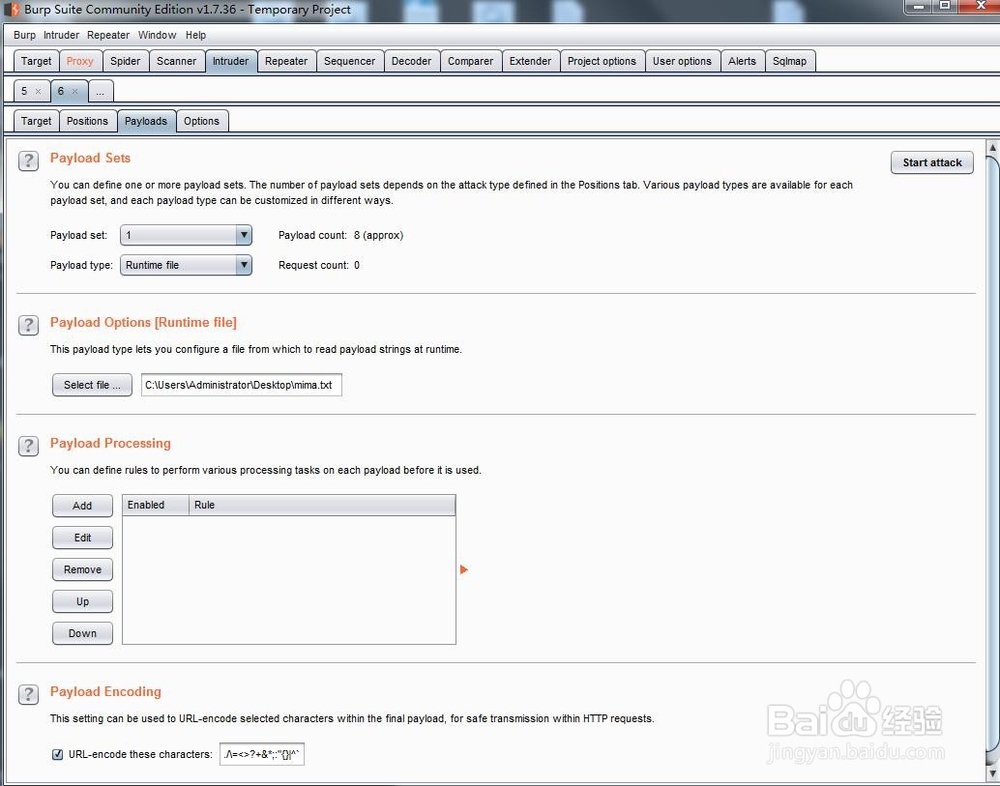Open help for Payload Encoding section
1000x786 pixels.
[x=28, y=694]
